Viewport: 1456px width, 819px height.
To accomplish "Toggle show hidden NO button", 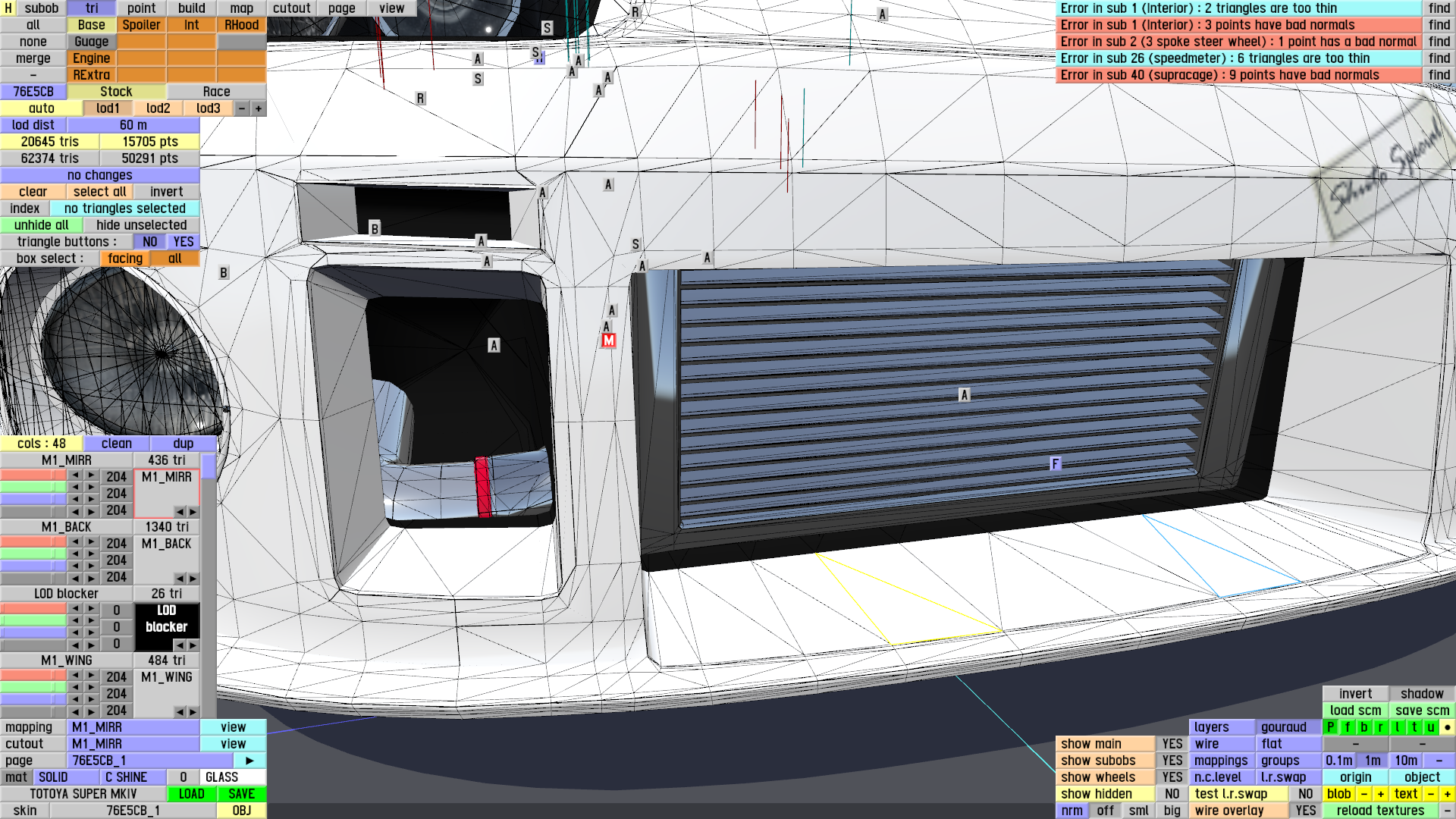I will (1172, 794).
